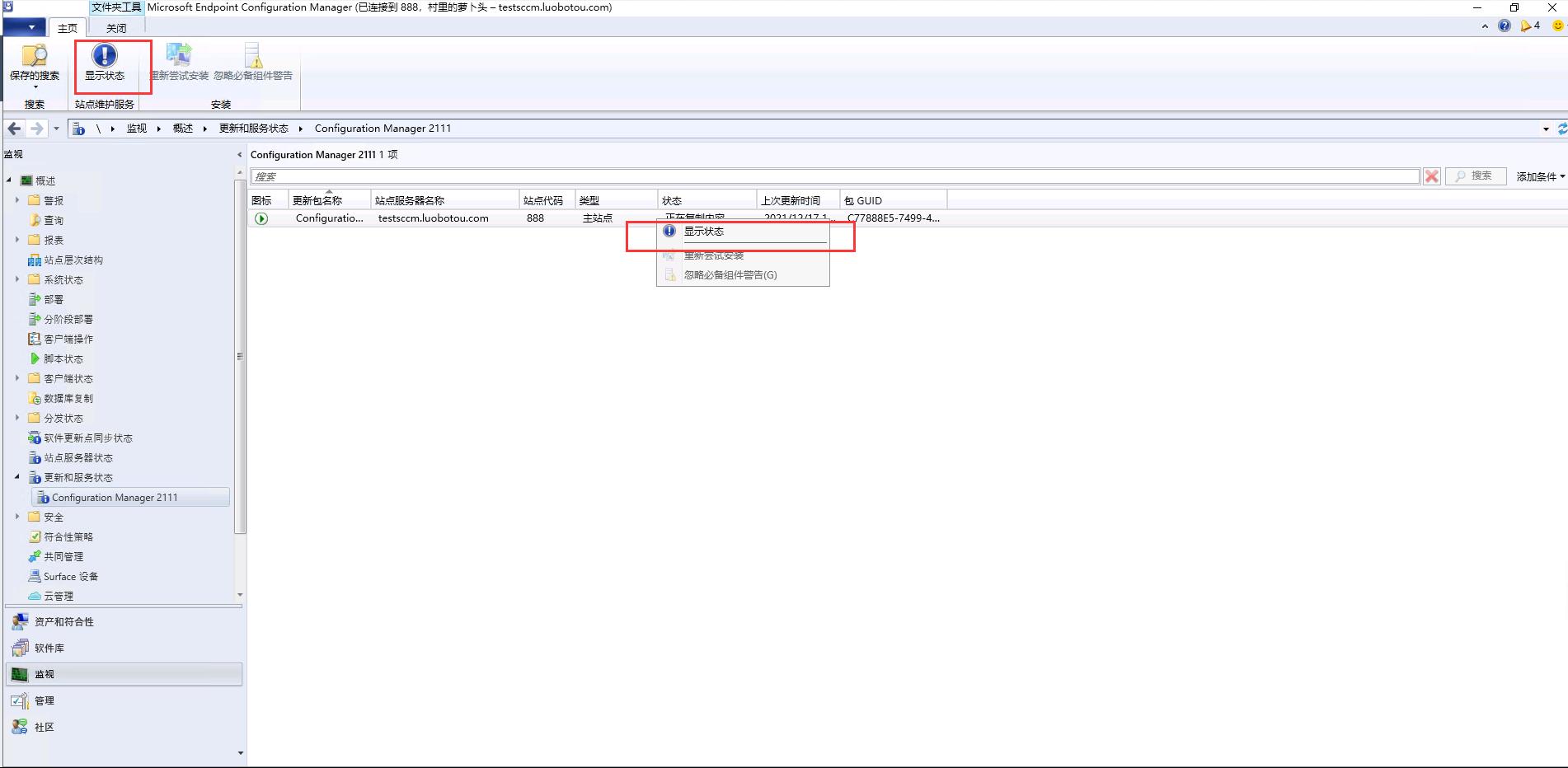Image resolution: width=1568 pixels, height=768 pixels.
Task: Select Configuration Manager 2111 tree item
Action: [x=130, y=497]
